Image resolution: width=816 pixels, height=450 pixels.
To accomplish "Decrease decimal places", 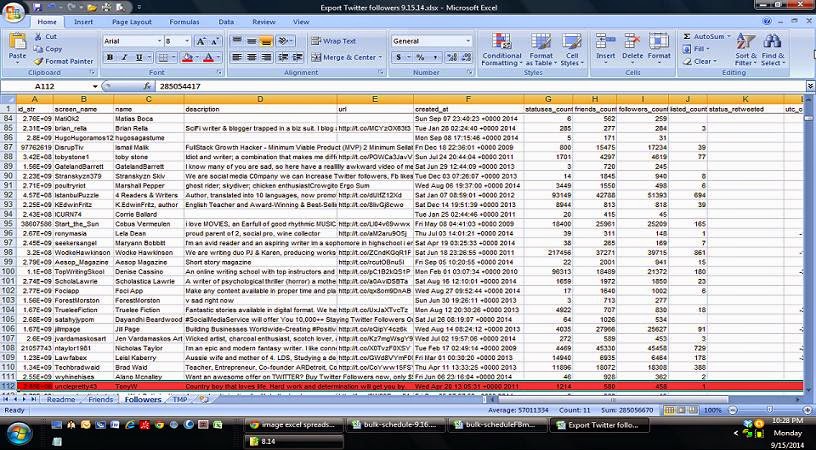I will coord(466,58).
